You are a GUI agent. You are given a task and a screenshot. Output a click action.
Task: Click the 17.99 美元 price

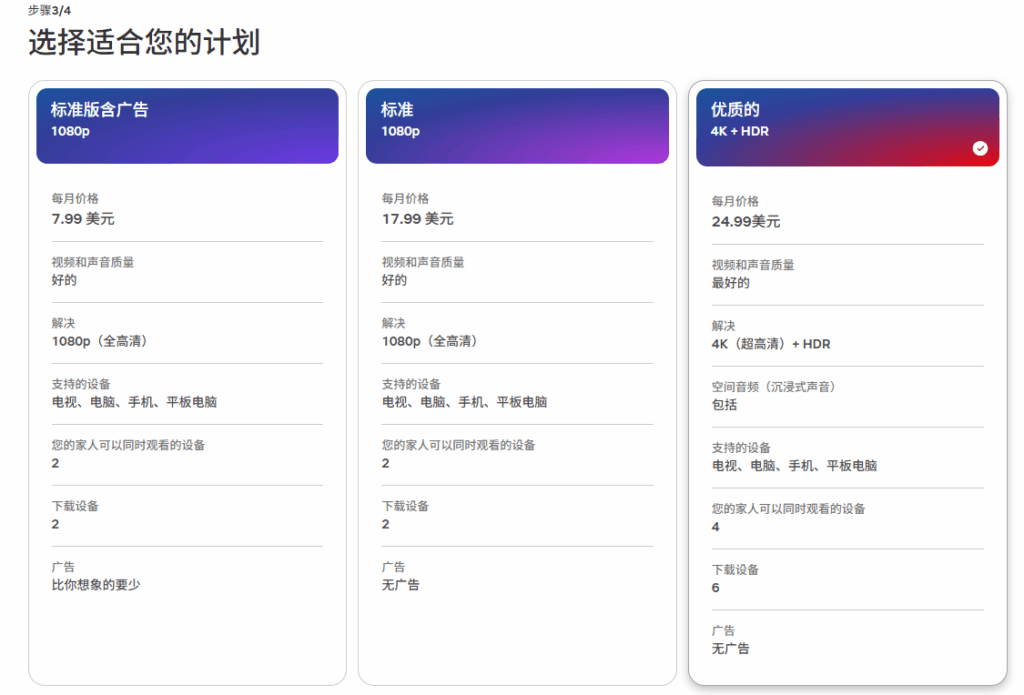tap(417, 219)
